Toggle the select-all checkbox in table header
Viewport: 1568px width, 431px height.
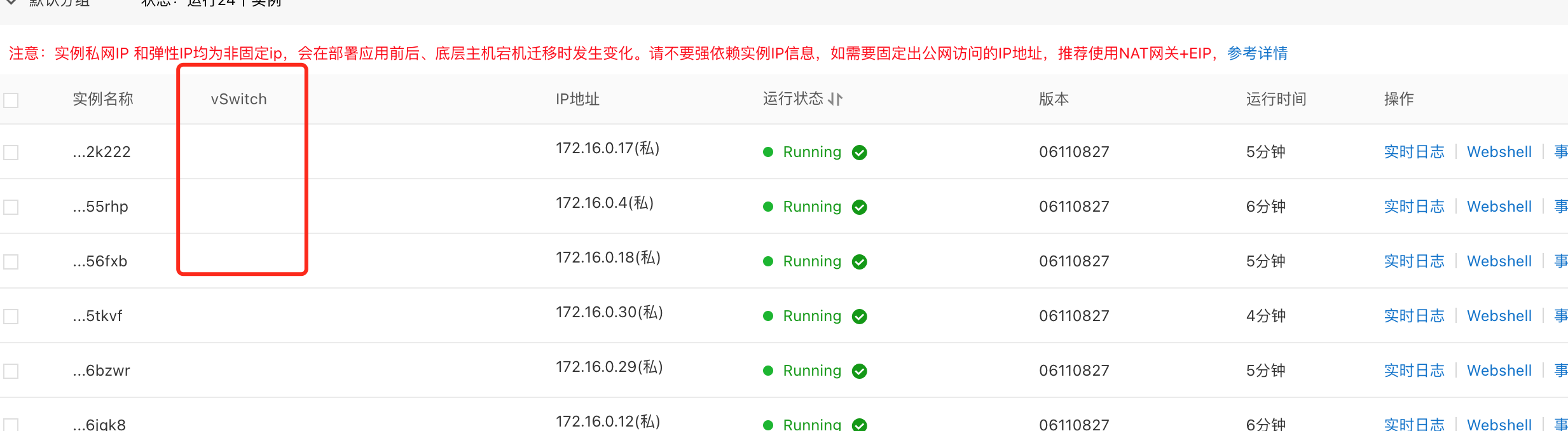tap(11, 100)
